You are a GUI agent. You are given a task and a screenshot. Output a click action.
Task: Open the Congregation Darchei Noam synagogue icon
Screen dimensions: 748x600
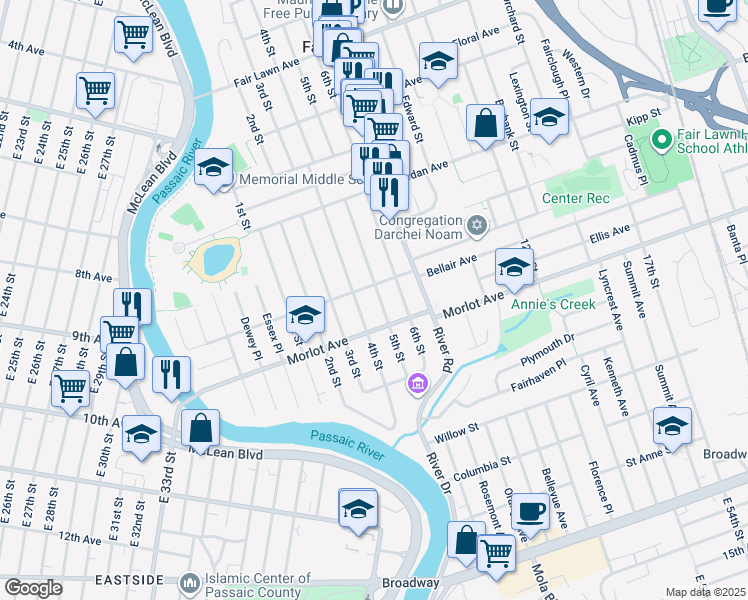[477, 226]
